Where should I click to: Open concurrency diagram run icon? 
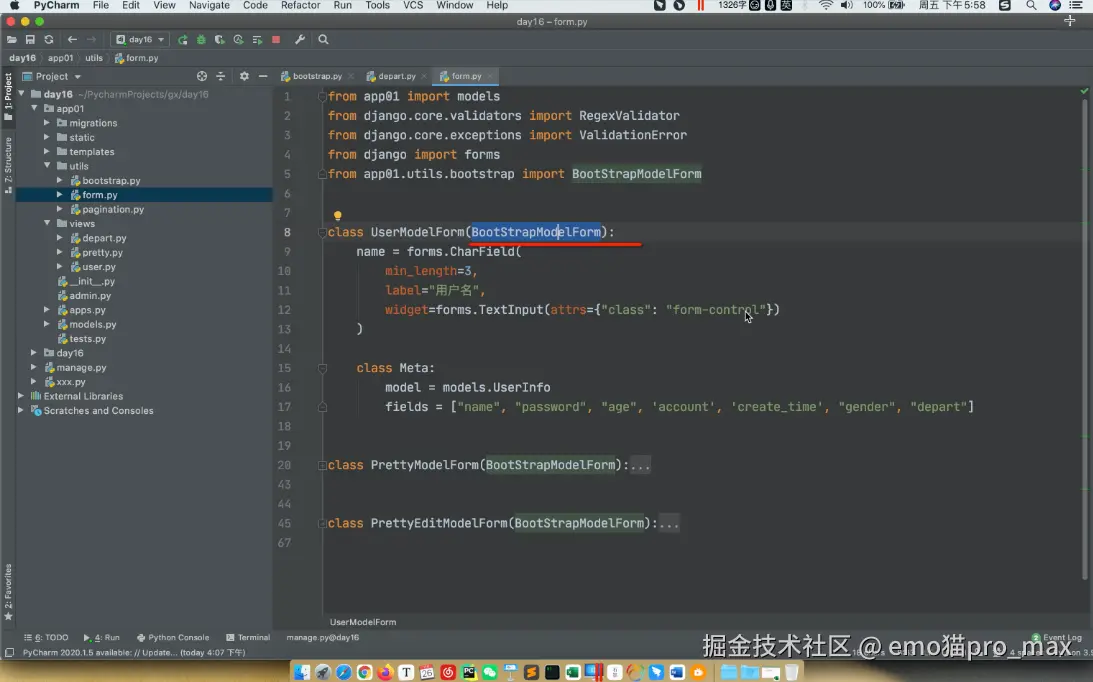(x=257, y=40)
